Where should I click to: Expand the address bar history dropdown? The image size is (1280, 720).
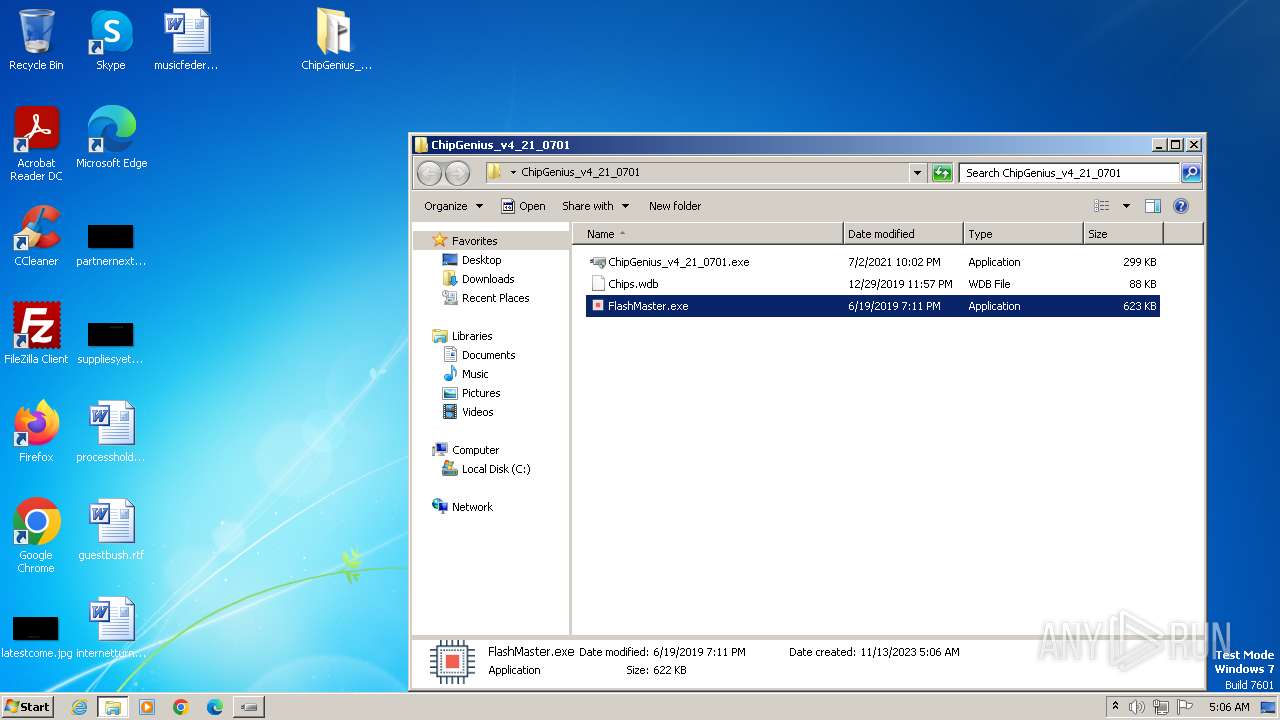(x=917, y=173)
